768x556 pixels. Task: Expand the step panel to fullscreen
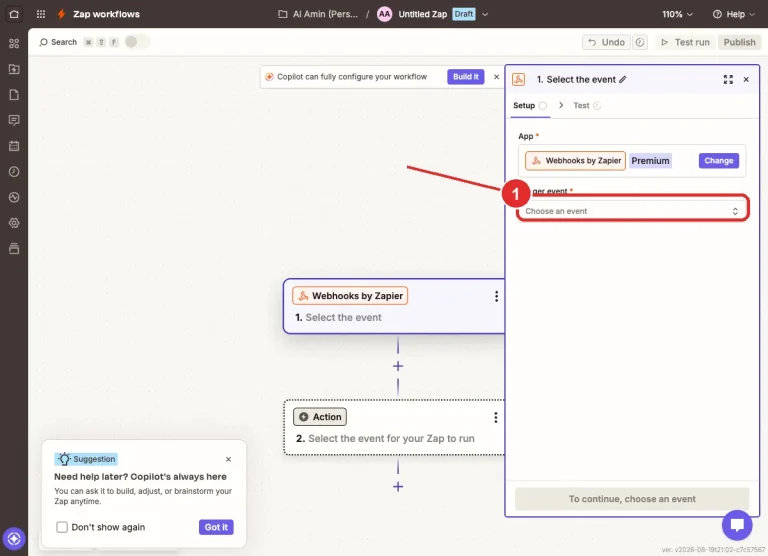(x=728, y=79)
